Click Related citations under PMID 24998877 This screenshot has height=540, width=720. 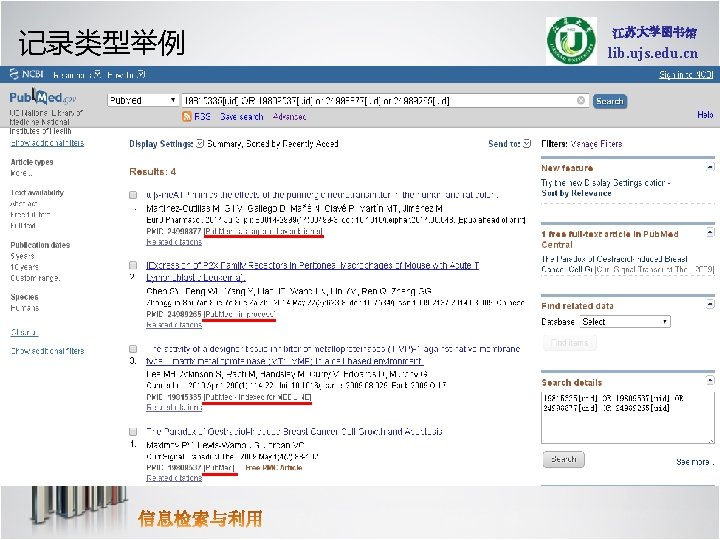pyautogui.click(x=174, y=242)
